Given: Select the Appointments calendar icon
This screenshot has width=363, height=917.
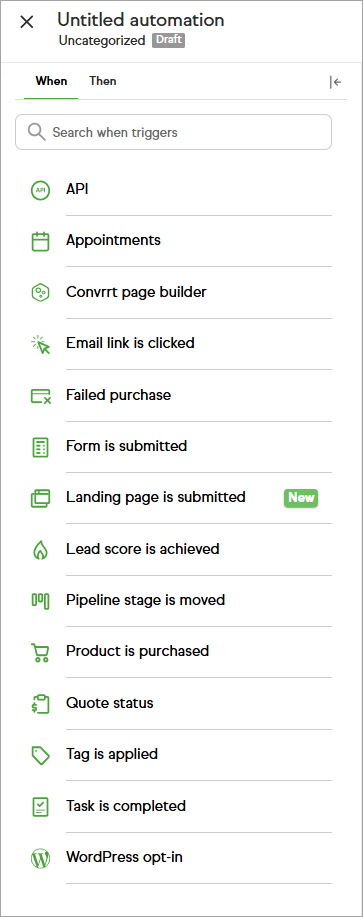Looking at the screenshot, I should point(40,242).
